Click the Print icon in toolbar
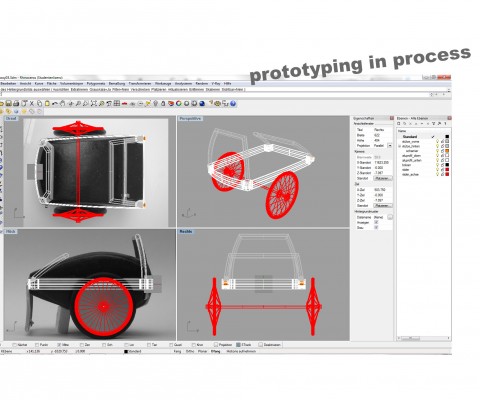The height and width of the screenshot is (400, 480). pos(16,103)
